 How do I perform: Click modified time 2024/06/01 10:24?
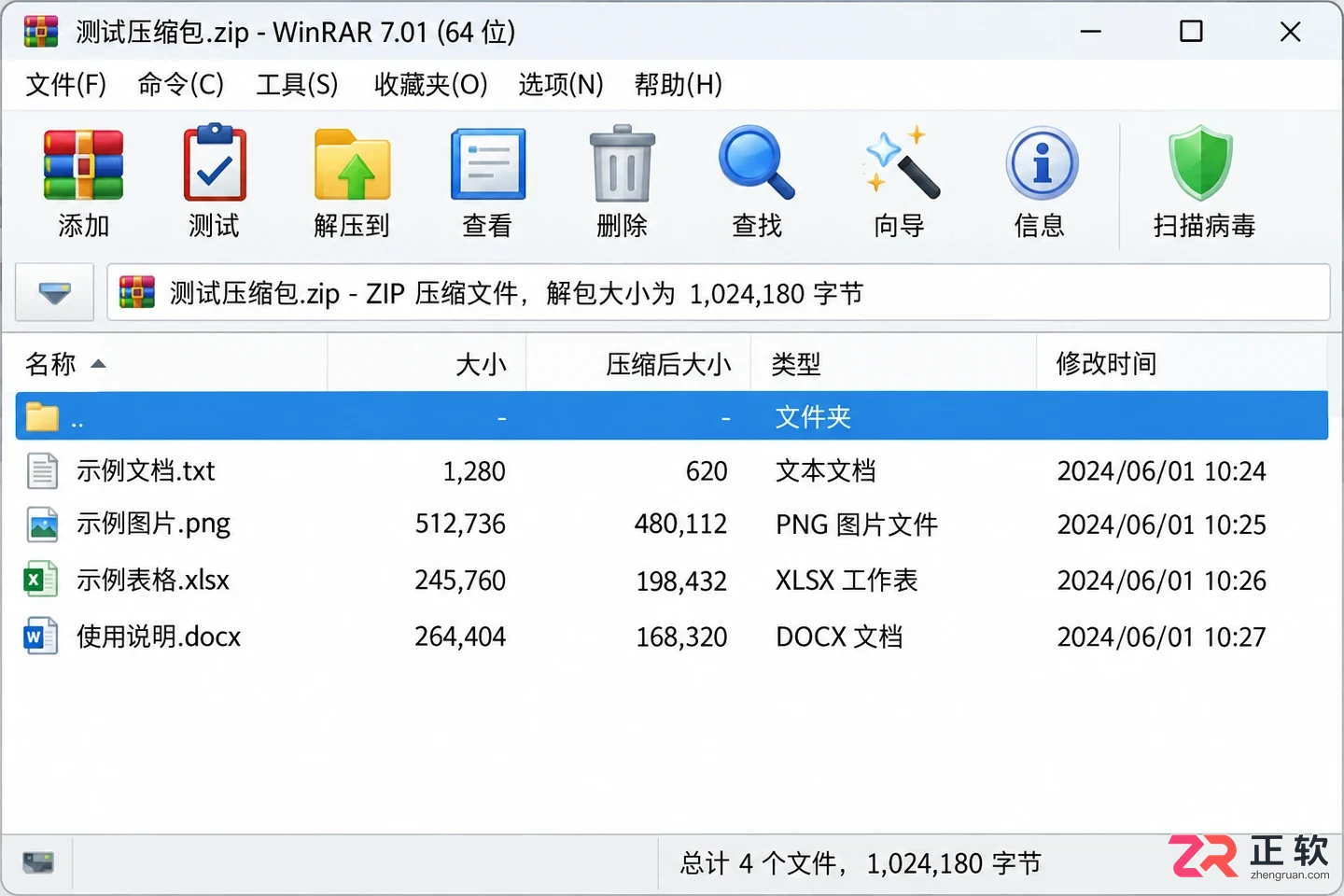pyautogui.click(x=1161, y=471)
